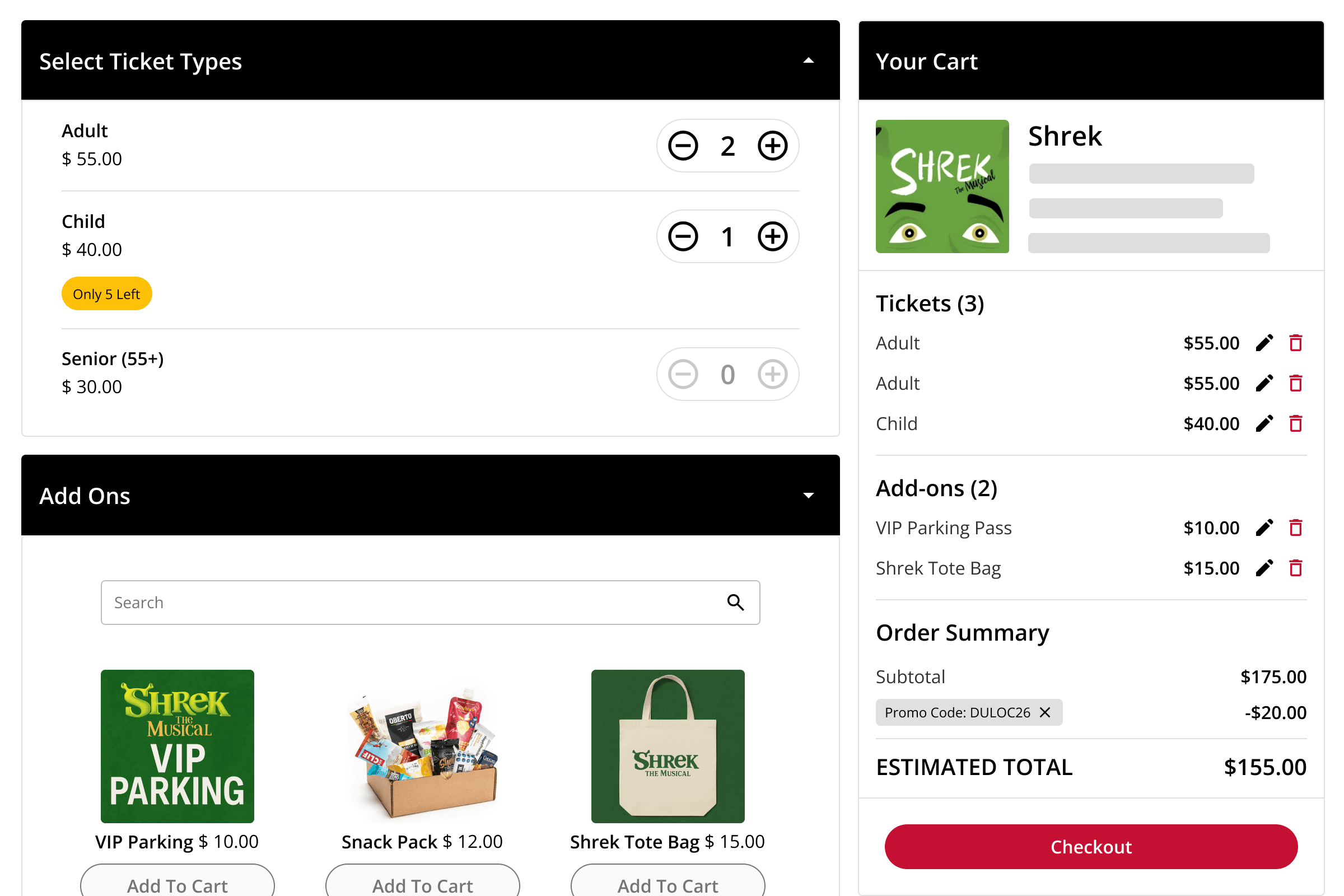
Task: Edit the first Adult ticket in cart
Action: 1264,343
